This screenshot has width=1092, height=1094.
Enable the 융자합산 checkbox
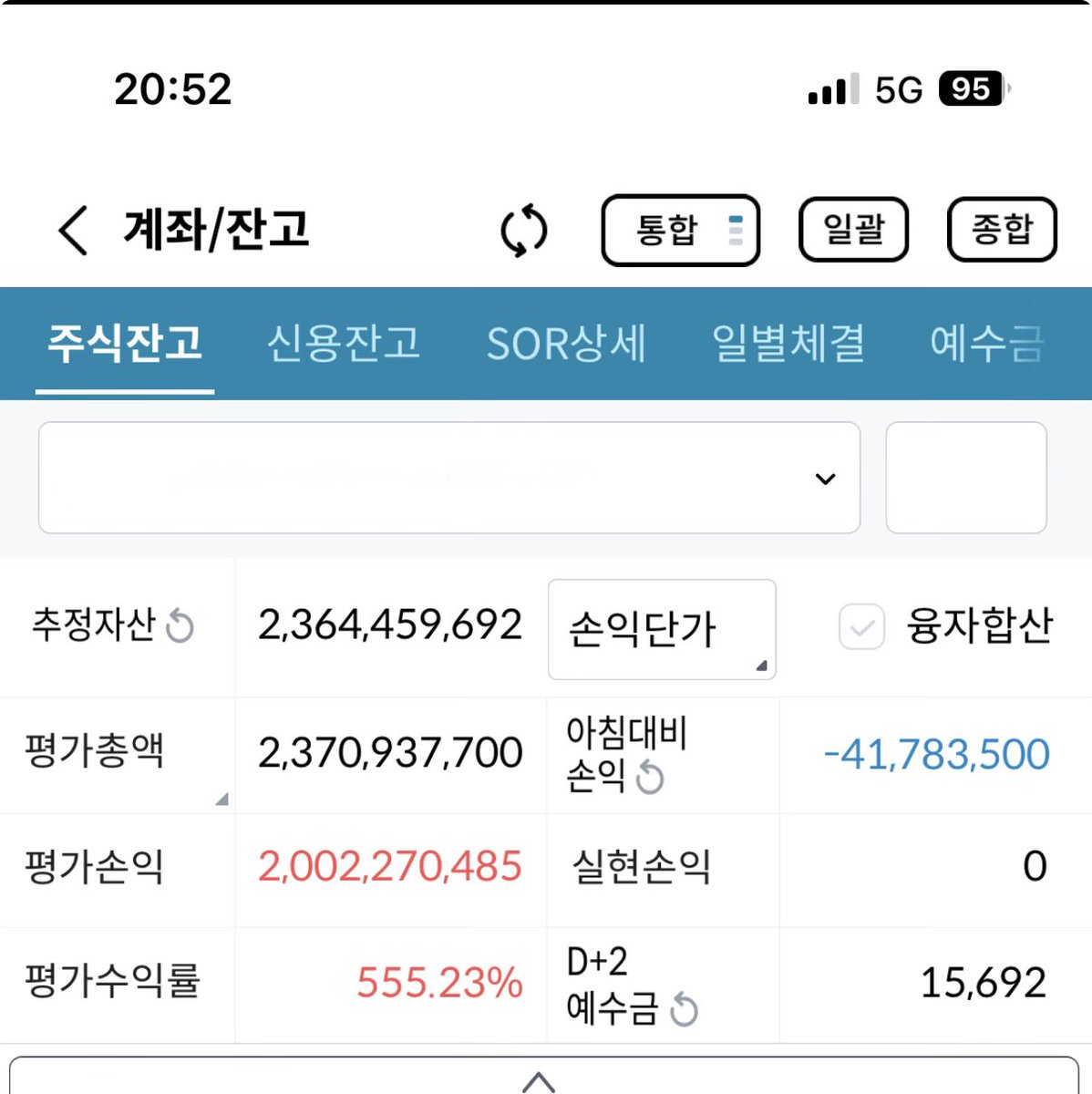coord(860,627)
